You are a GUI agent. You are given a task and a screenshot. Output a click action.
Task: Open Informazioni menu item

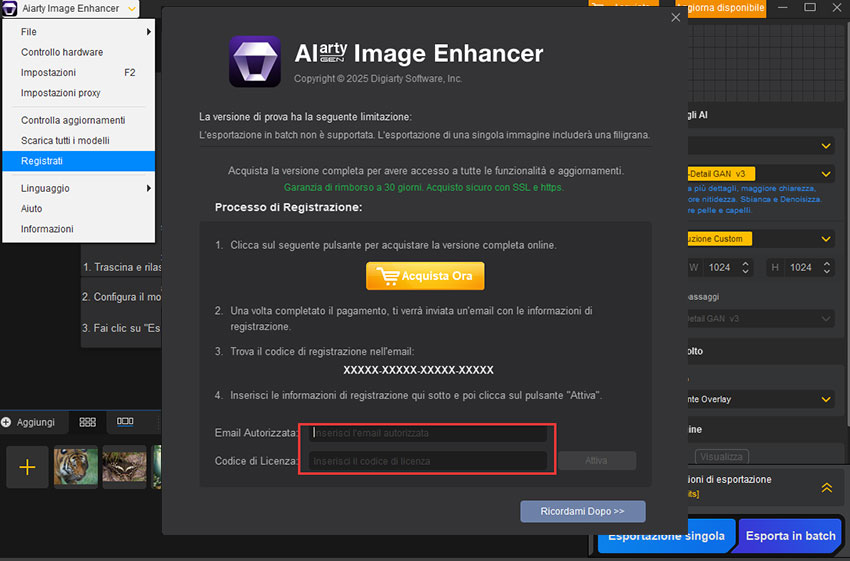pyautogui.click(x=79, y=229)
